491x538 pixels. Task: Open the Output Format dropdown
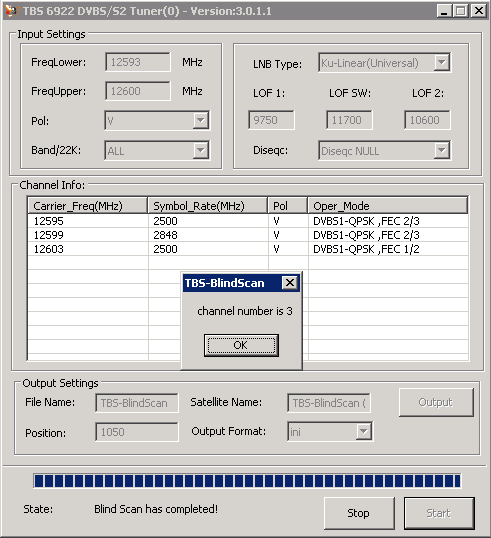(x=364, y=431)
